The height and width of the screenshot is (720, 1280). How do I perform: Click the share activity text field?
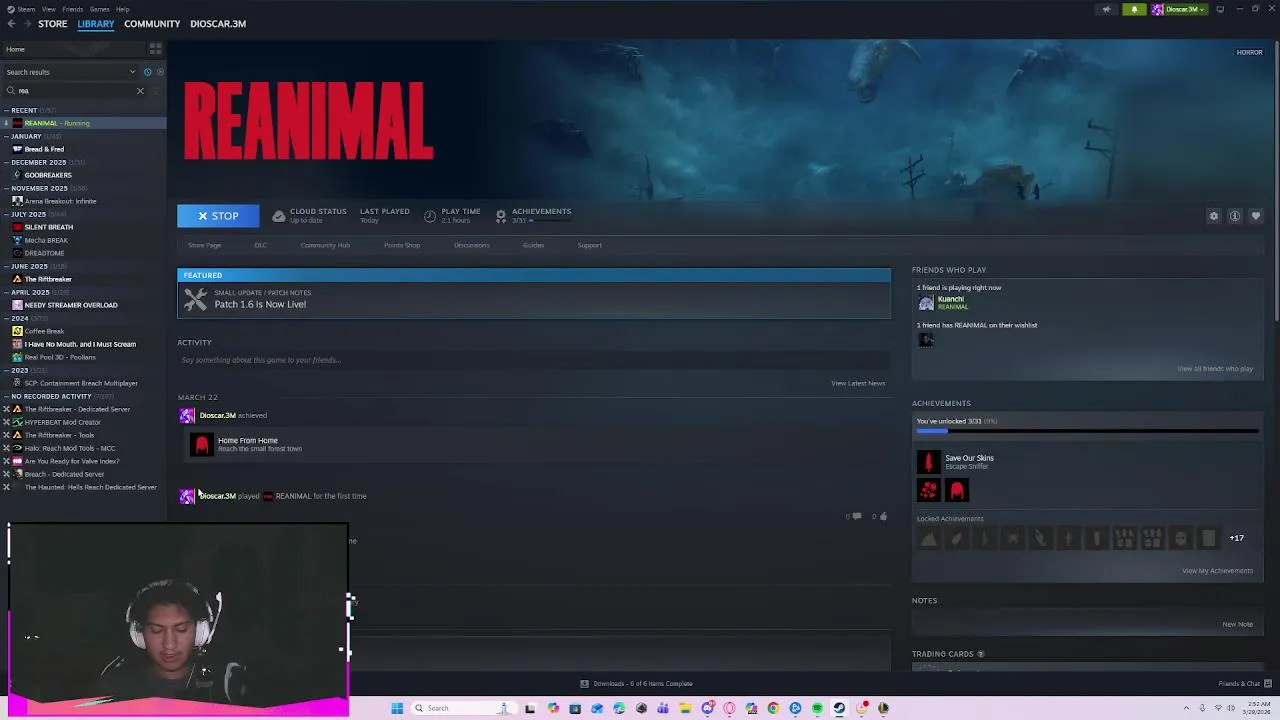pos(534,360)
